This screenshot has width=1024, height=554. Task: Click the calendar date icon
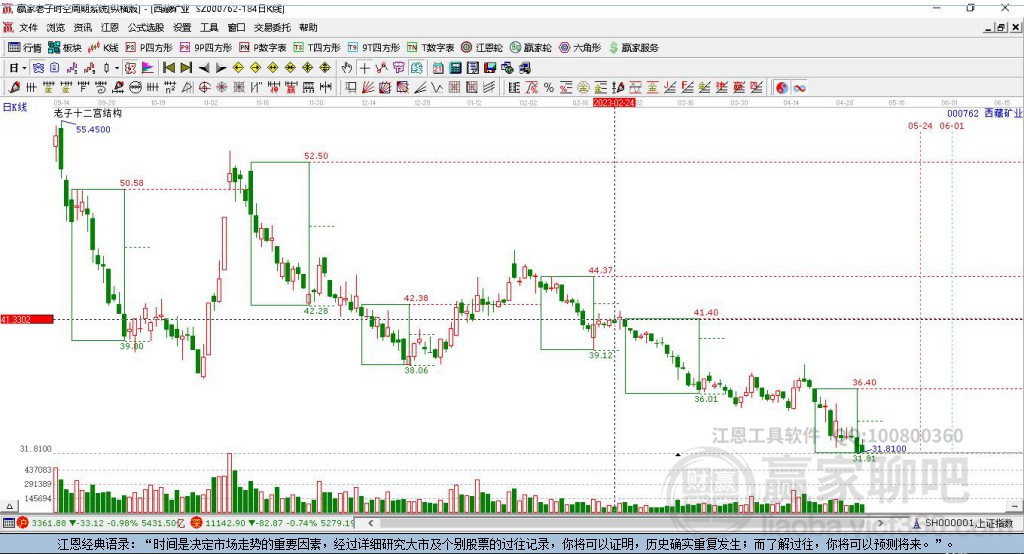coord(438,68)
